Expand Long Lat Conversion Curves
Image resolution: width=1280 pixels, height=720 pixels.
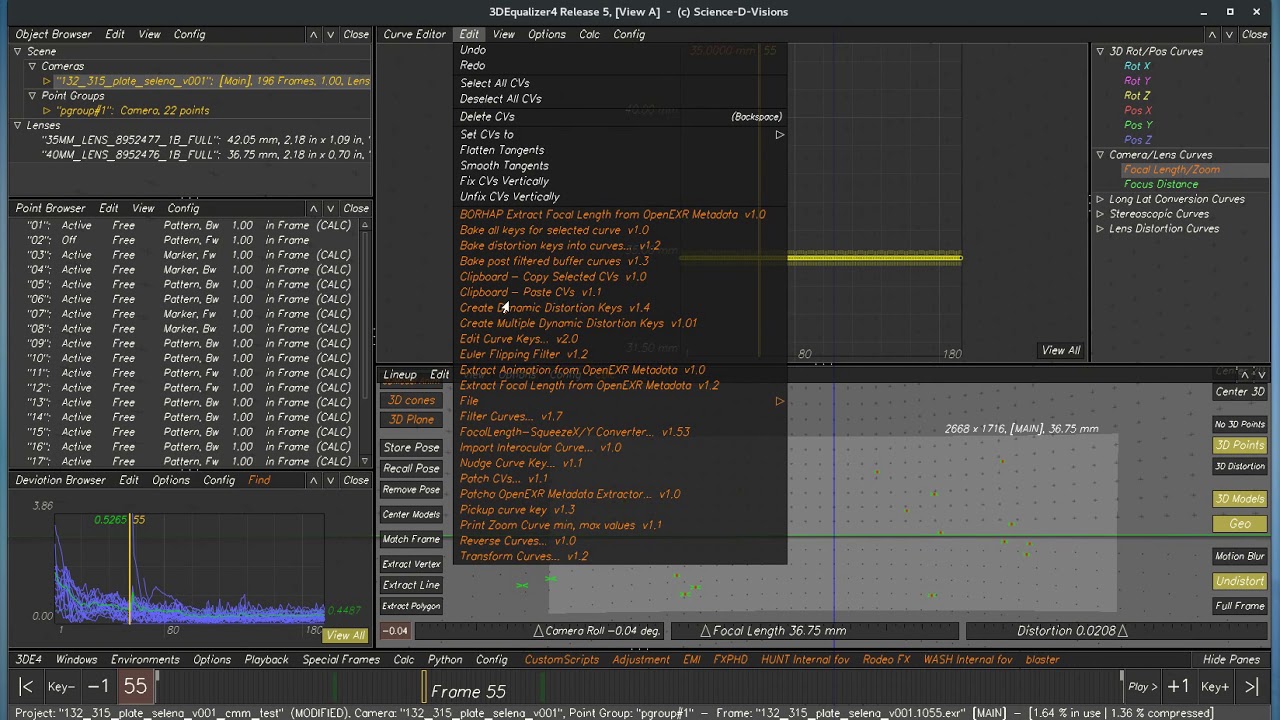pyautogui.click(x=1100, y=199)
